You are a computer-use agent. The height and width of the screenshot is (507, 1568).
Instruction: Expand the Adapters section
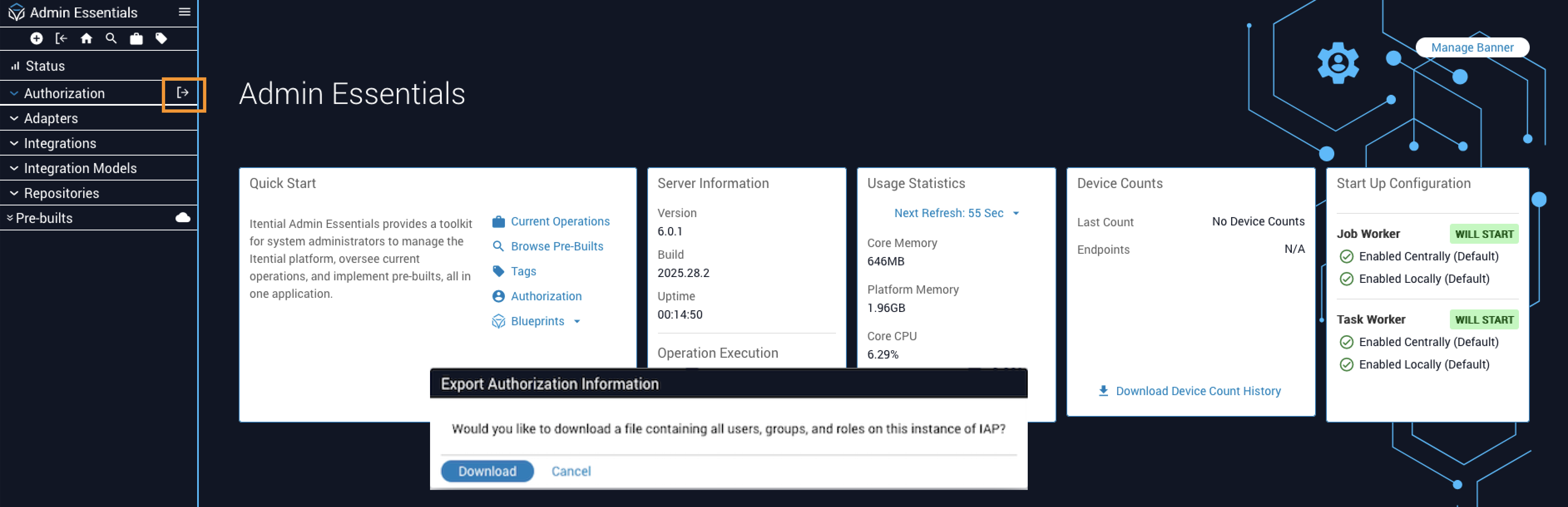click(51, 118)
